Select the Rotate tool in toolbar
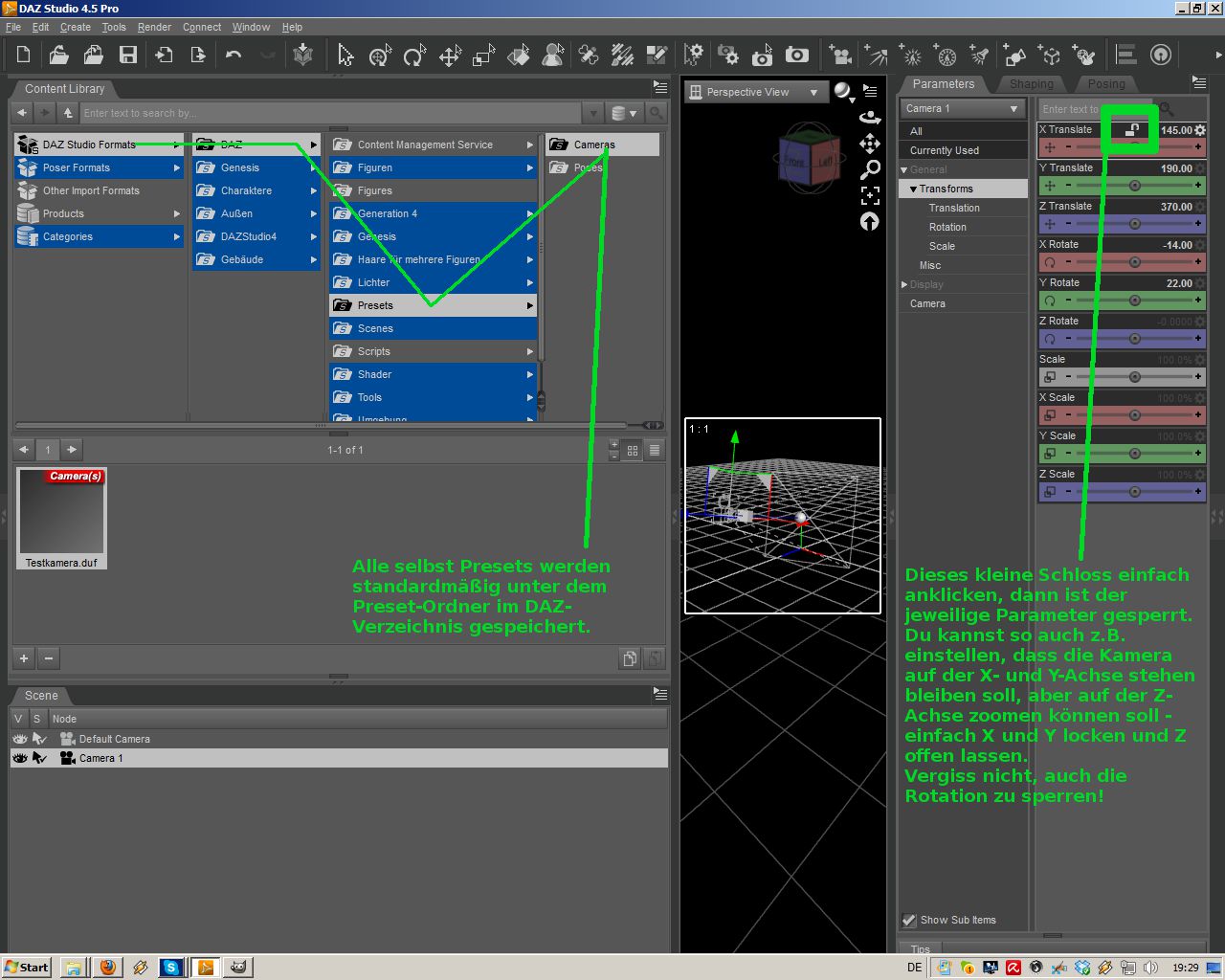 (x=413, y=56)
